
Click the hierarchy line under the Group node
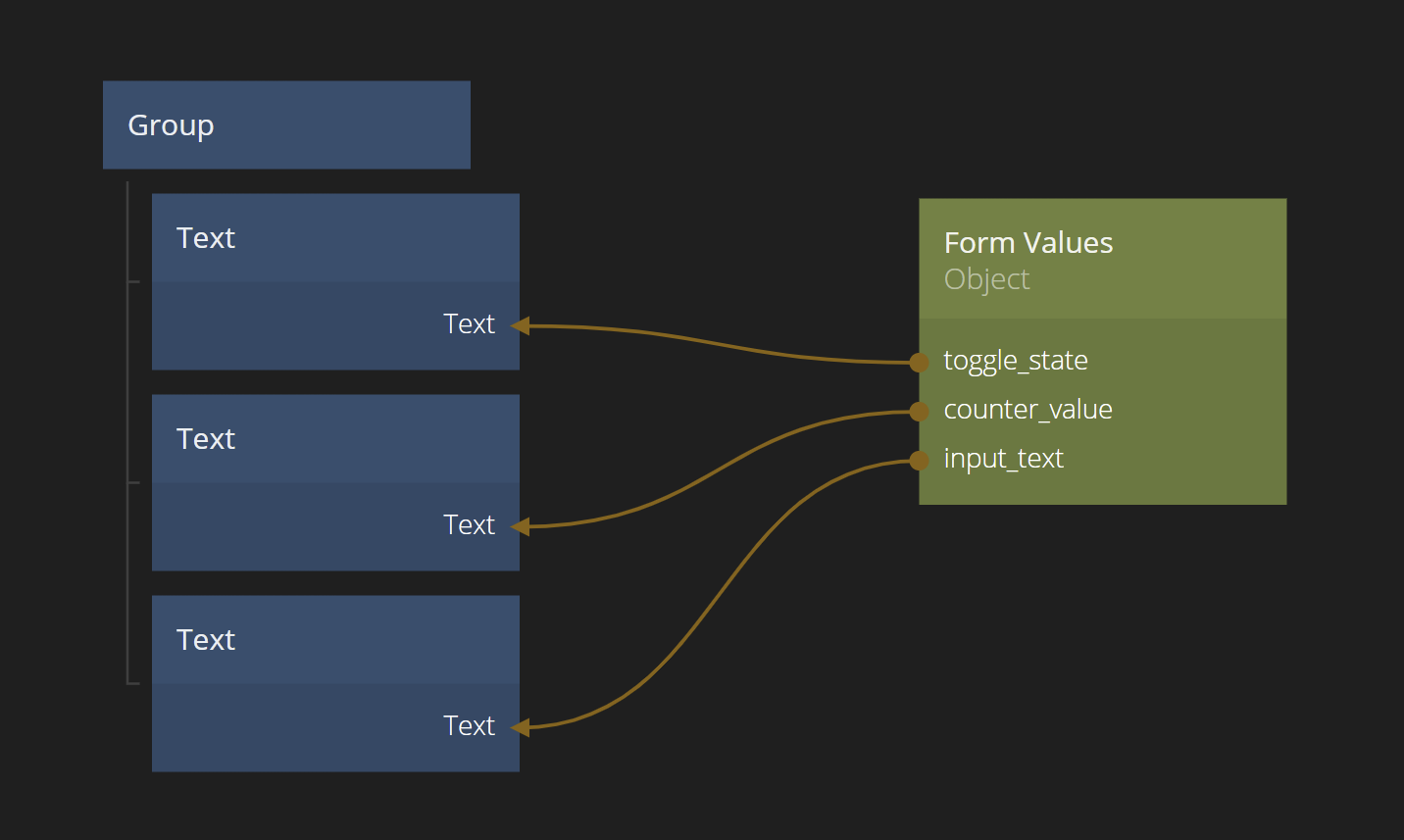[127, 431]
